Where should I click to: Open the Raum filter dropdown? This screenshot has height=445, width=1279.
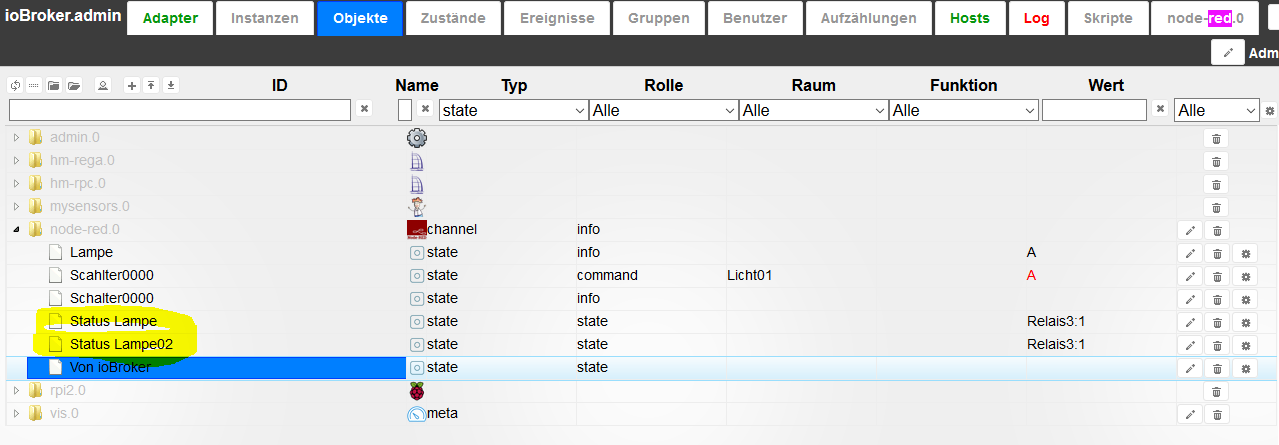(813, 110)
